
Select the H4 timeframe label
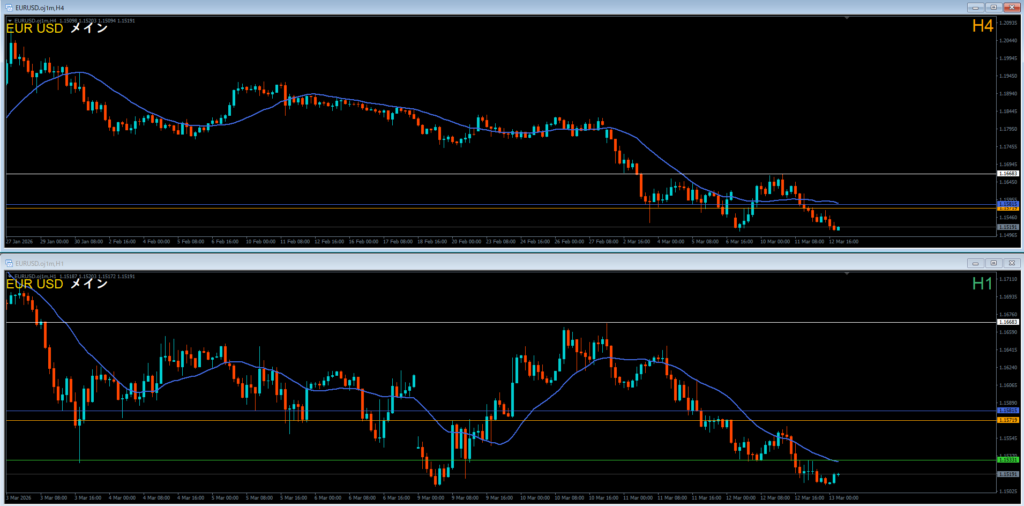pos(982,28)
